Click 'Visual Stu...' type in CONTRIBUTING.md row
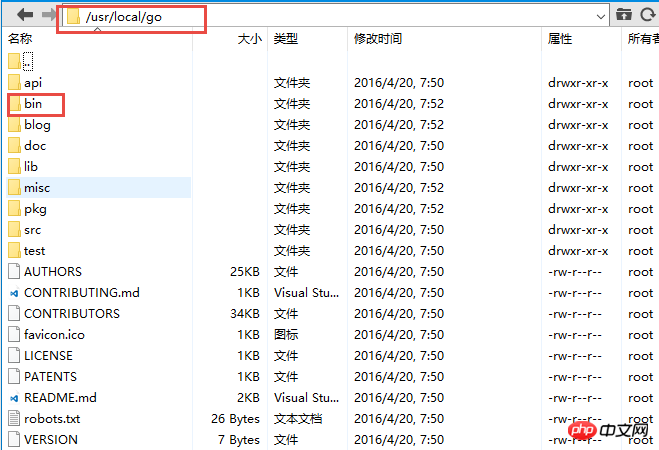Viewport: 659px width, 450px height. 306,293
